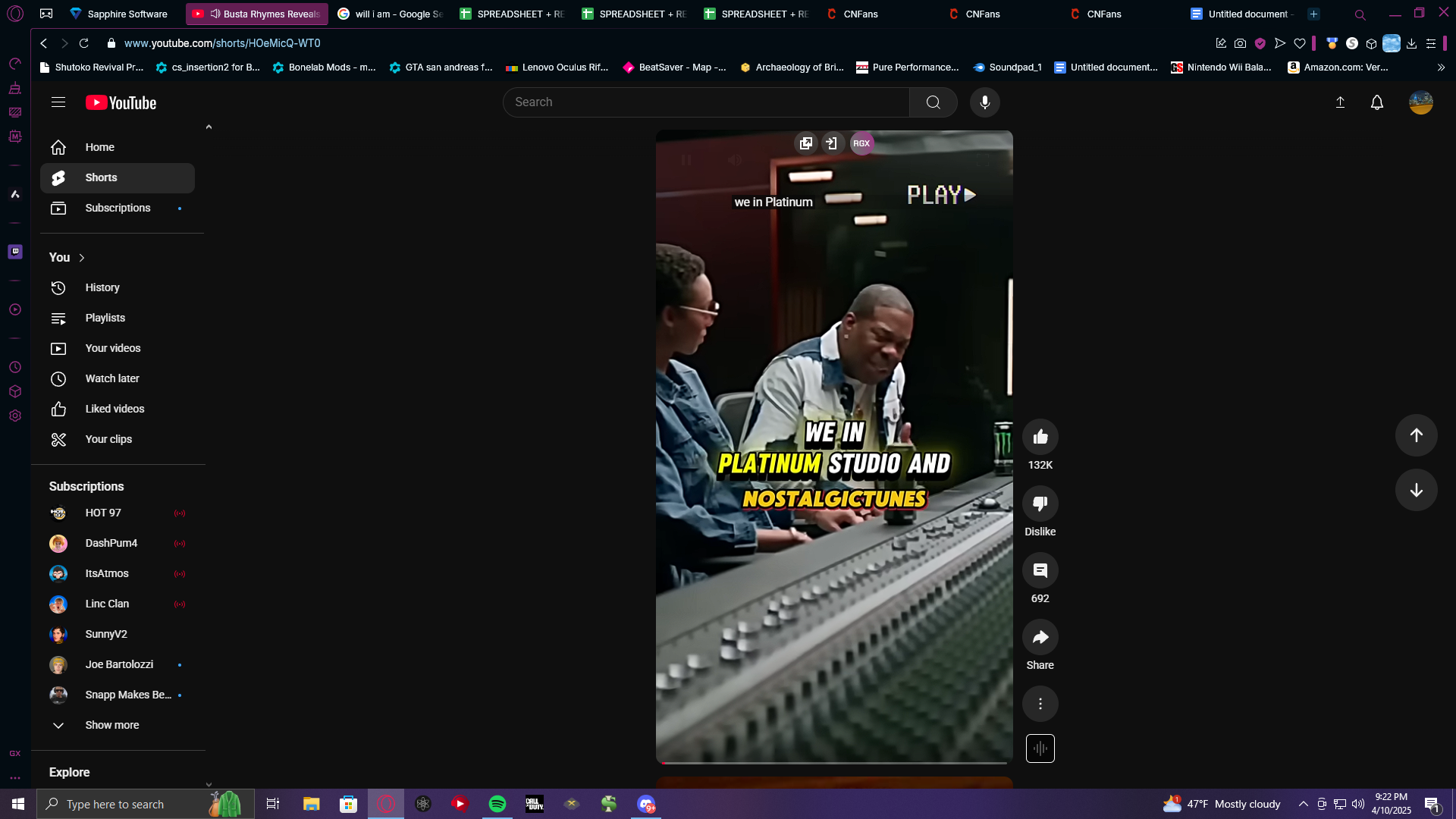Image resolution: width=1456 pixels, height=819 pixels.
Task: Expand Show more subscriptions
Action: pos(111,725)
